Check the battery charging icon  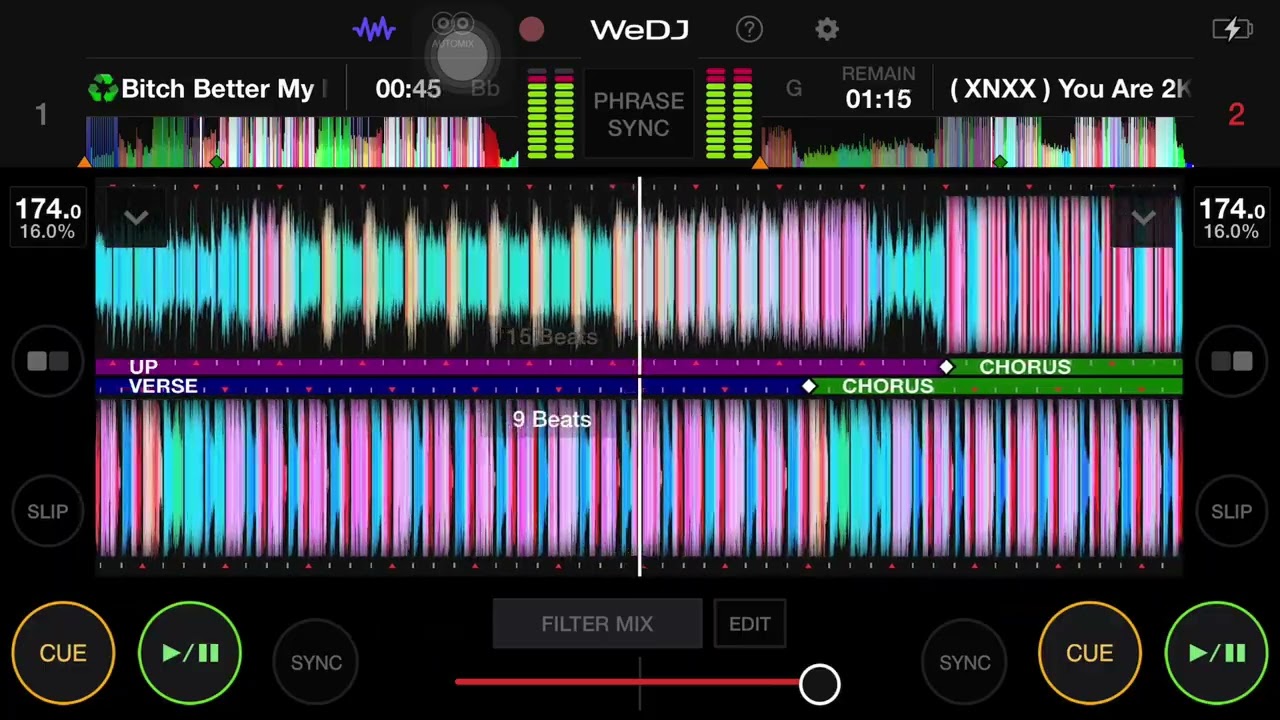click(x=1232, y=29)
